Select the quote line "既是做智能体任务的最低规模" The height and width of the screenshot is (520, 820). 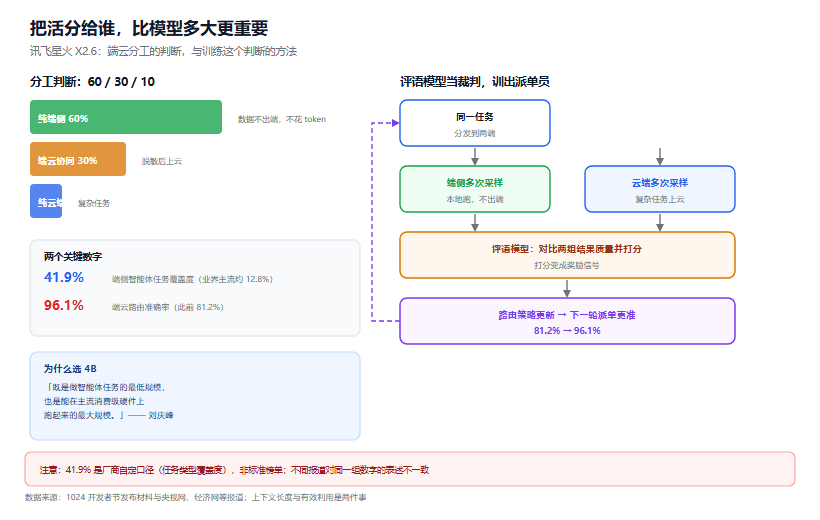tap(106, 387)
